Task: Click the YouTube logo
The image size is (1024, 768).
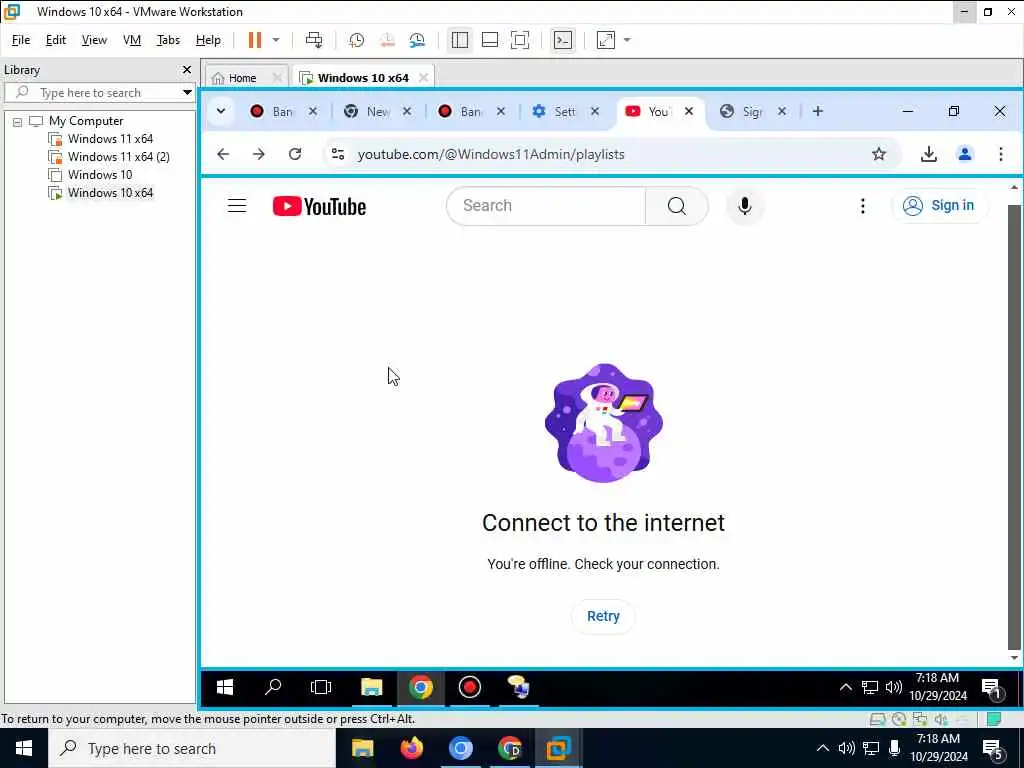Action: pyautogui.click(x=319, y=206)
